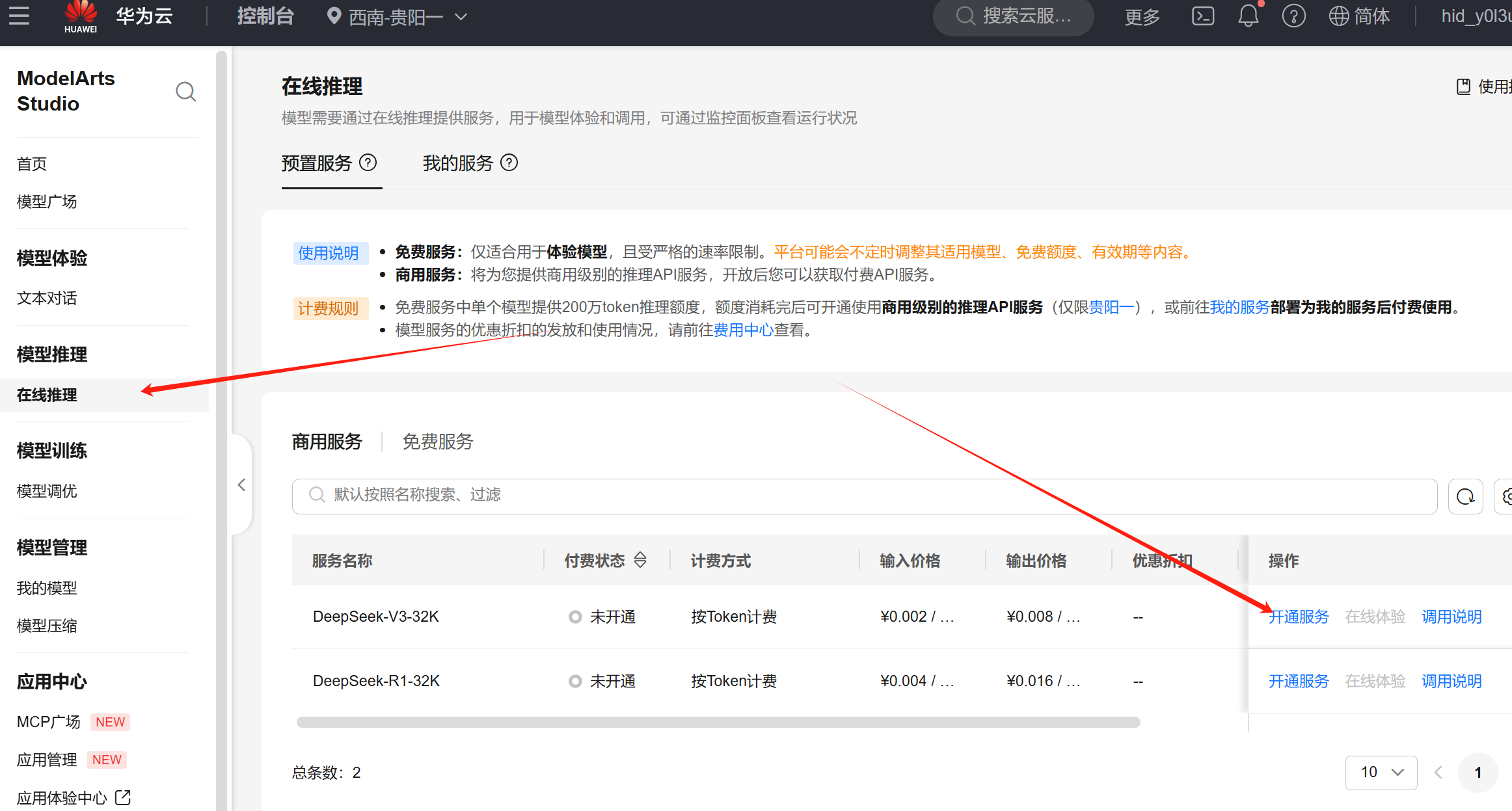Open the hamburger menu in top bar
Viewport: 1512px width, 811px height.
(x=19, y=16)
